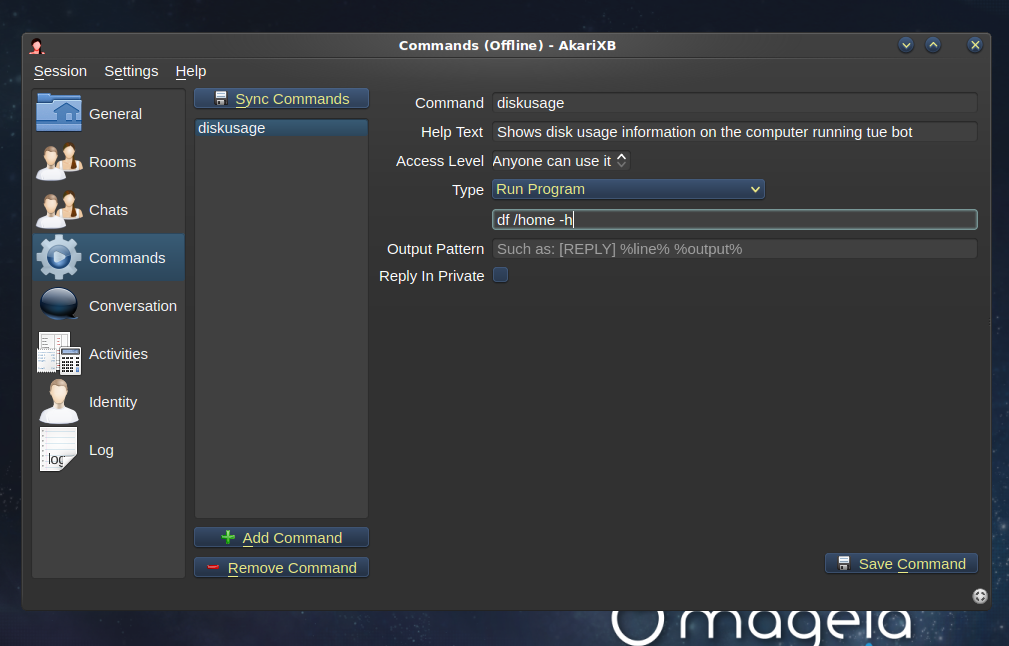Open the Settings menu

coord(131,71)
